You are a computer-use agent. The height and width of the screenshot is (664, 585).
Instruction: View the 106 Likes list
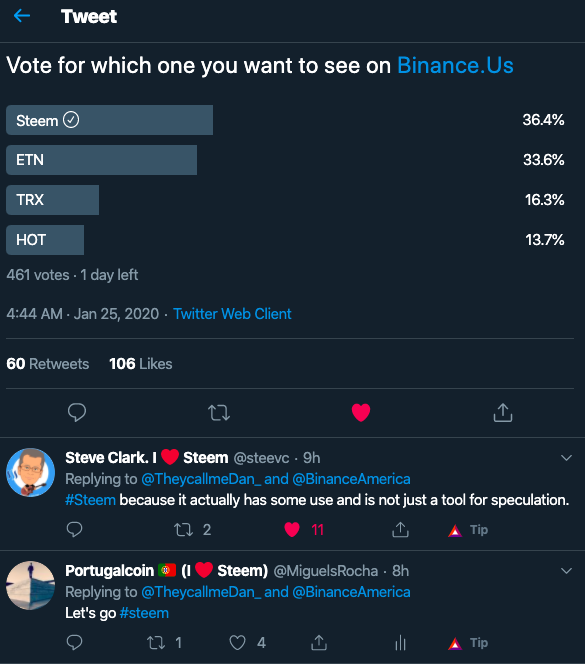[x=141, y=364]
